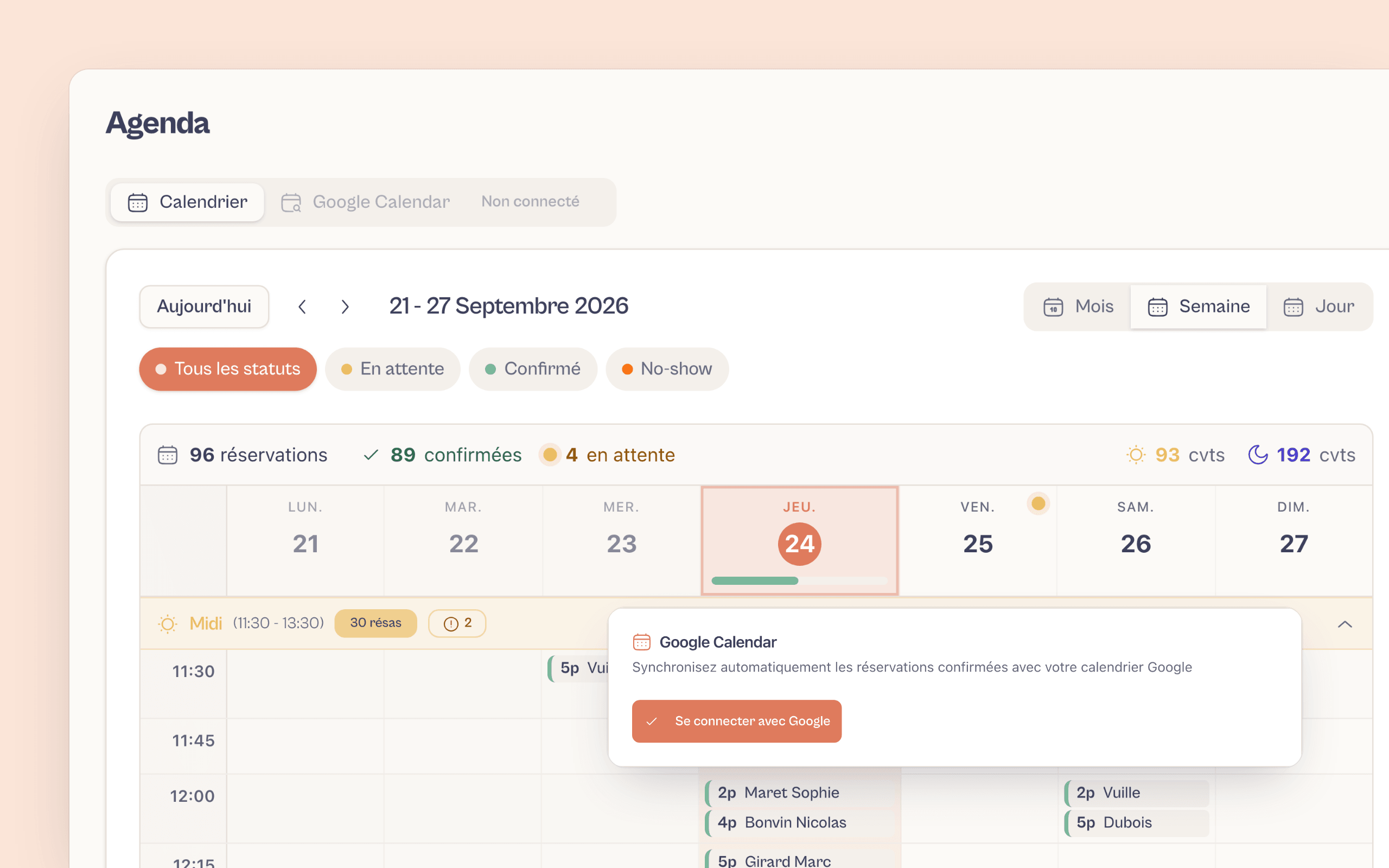This screenshot has width=1389, height=868.
Task: Filter by En attente status
Action: point(393,368)
